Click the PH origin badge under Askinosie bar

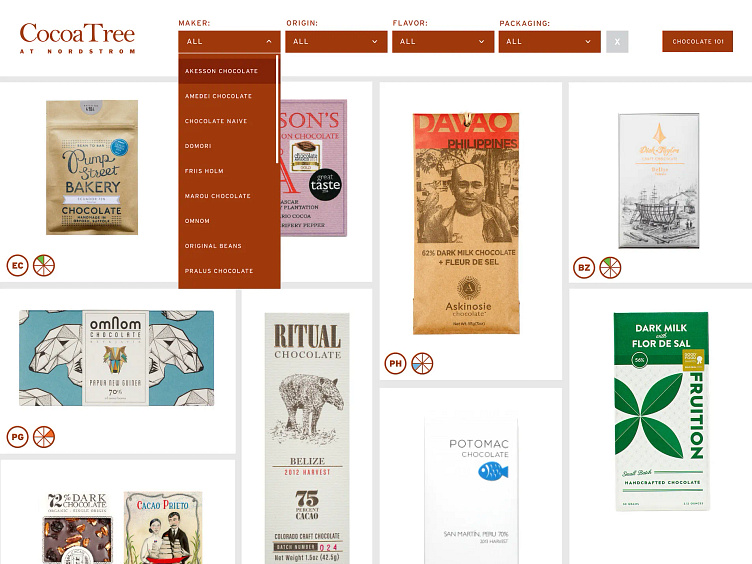pos(396,364)
